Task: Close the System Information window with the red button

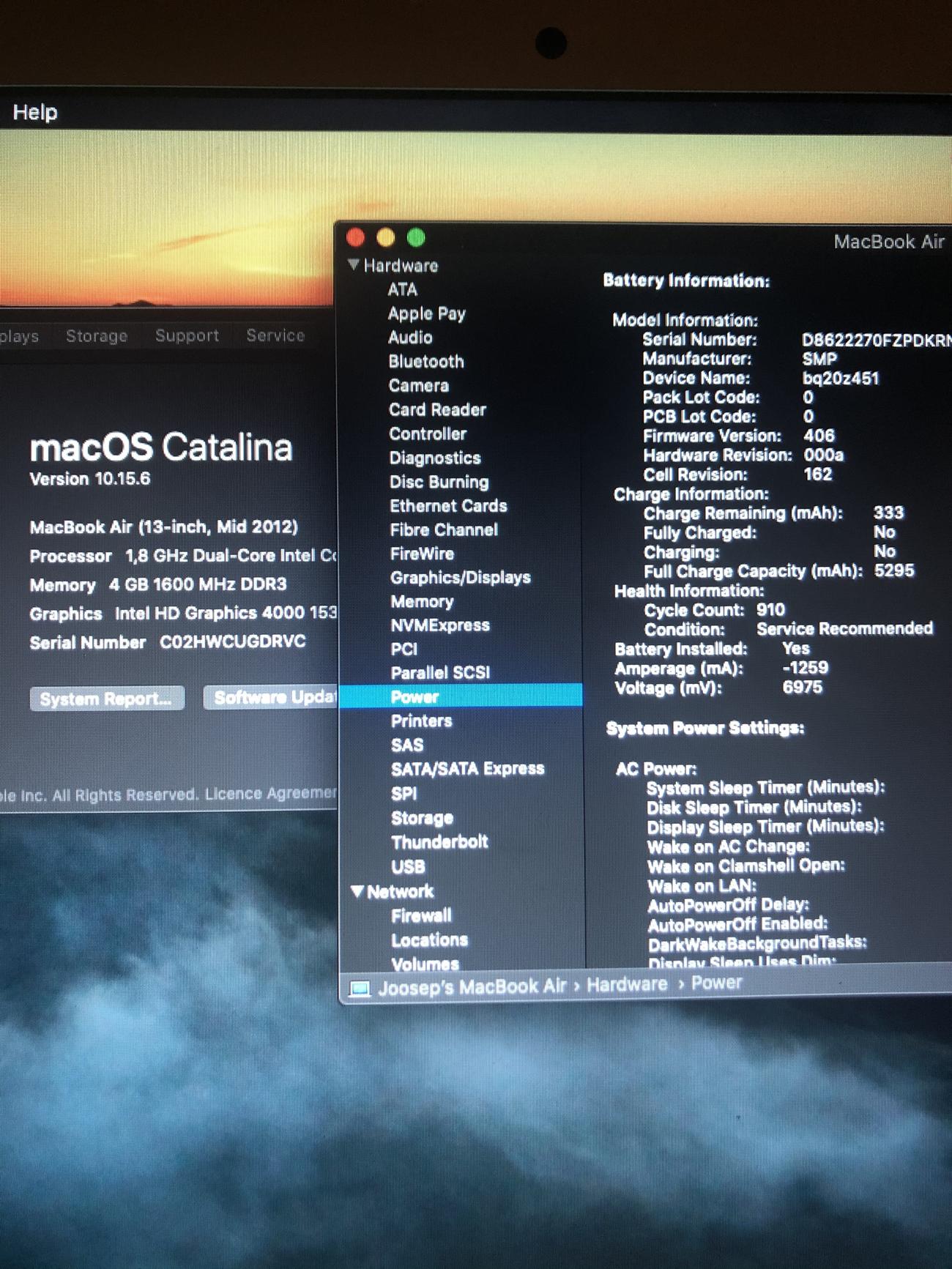Action: coord(356,237)
